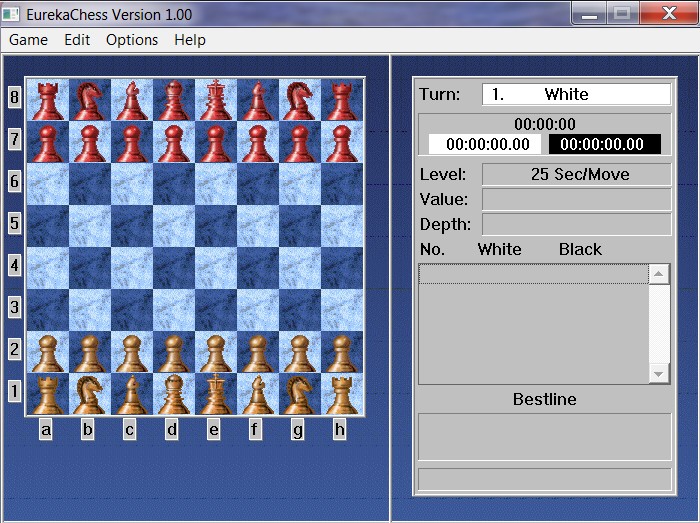
Task: Click the Turn field showing White
Action: pyautogui.click(x=576, y=94)
